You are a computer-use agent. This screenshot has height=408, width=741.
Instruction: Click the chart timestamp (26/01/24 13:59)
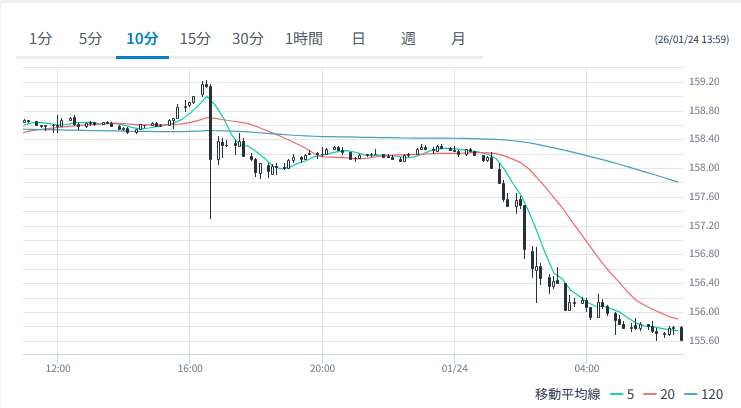point(691,40)
